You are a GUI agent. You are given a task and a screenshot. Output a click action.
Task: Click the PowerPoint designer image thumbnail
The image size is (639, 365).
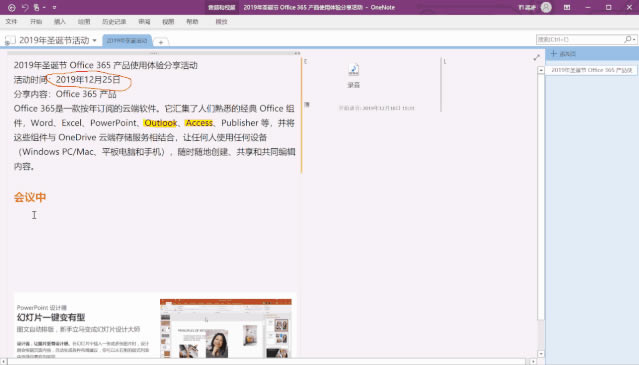click(x=226, y=328)
